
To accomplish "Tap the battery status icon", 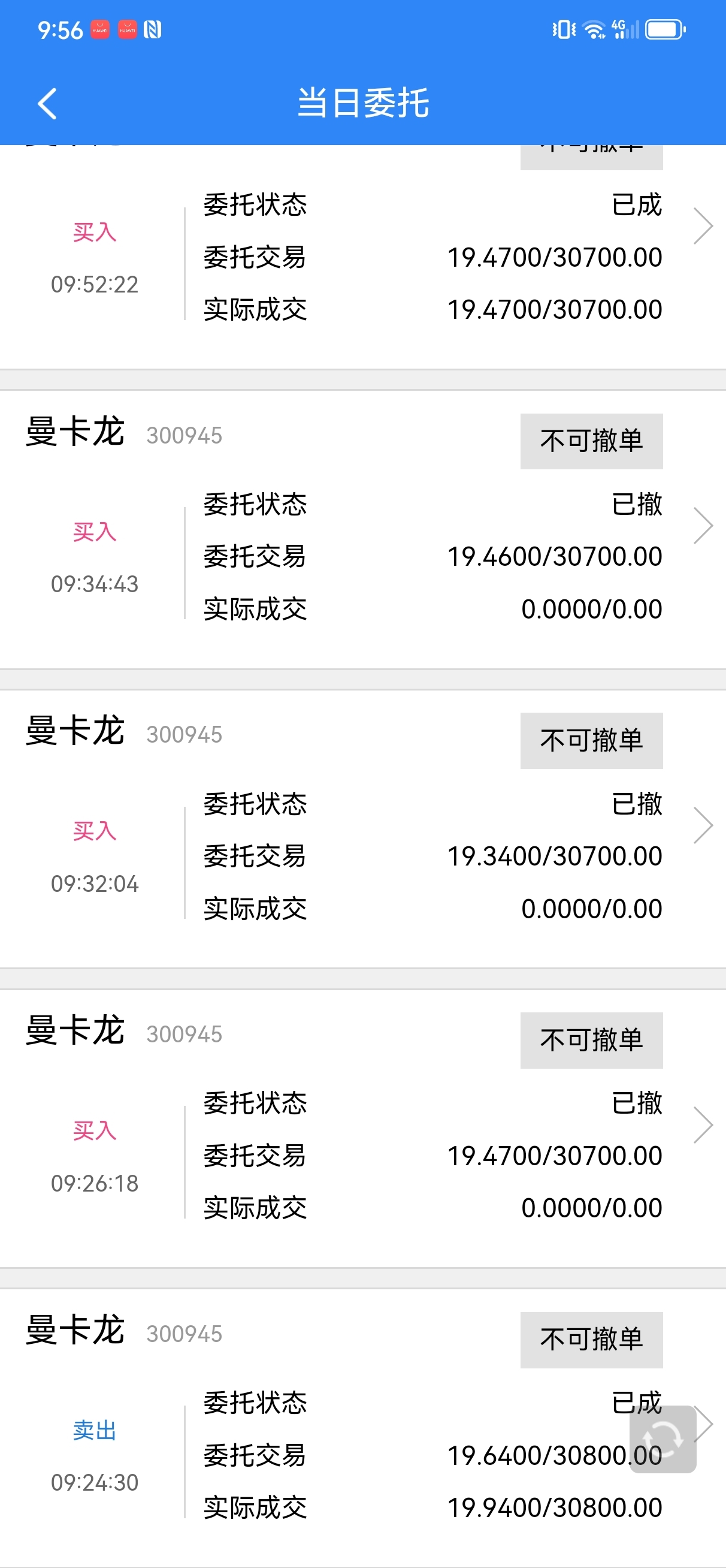I will click(665, 29).
